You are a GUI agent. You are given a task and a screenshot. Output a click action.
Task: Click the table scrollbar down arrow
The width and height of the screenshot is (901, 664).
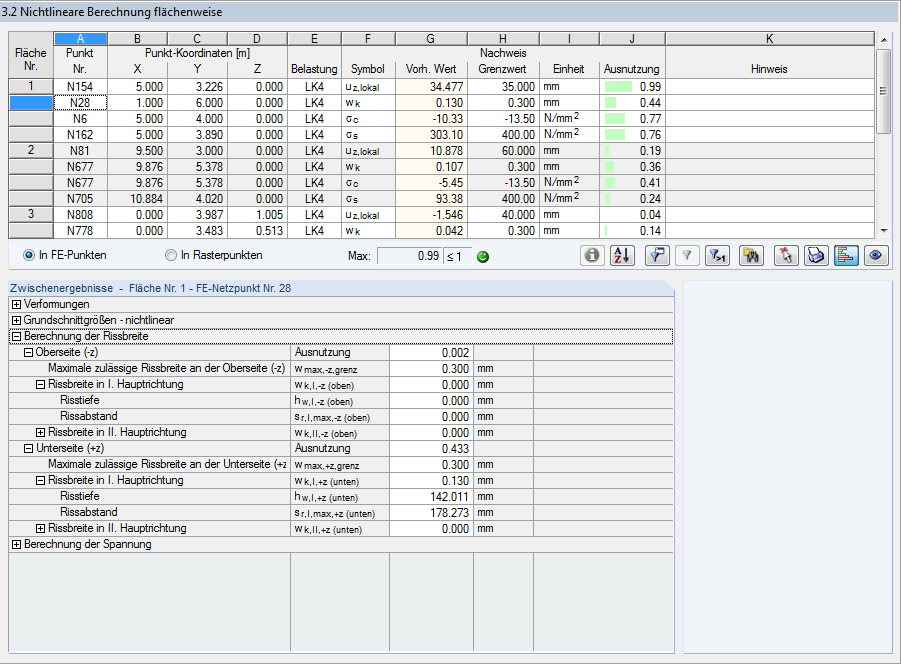pyautogui.click(x=884, y=231)
